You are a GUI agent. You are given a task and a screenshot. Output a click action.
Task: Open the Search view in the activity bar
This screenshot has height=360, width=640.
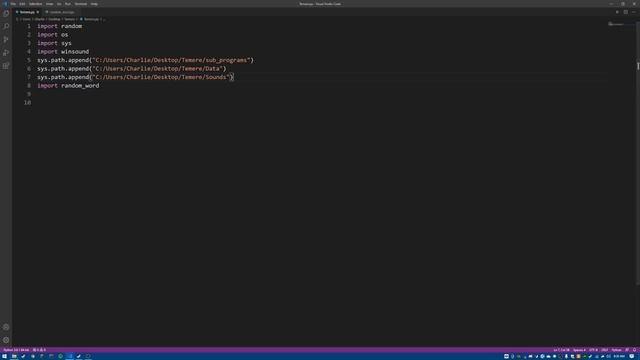point(6,27)
